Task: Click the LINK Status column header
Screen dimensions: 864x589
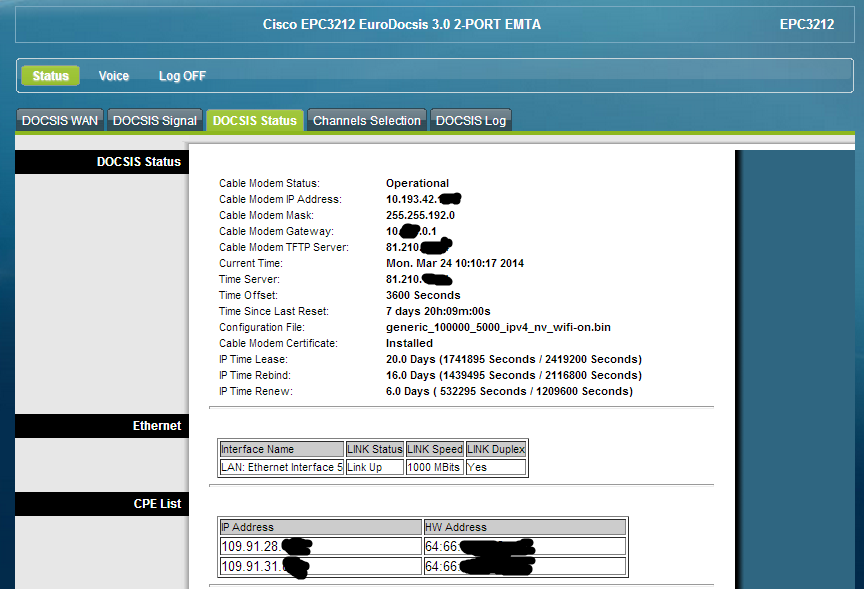Action: point(375,450)
